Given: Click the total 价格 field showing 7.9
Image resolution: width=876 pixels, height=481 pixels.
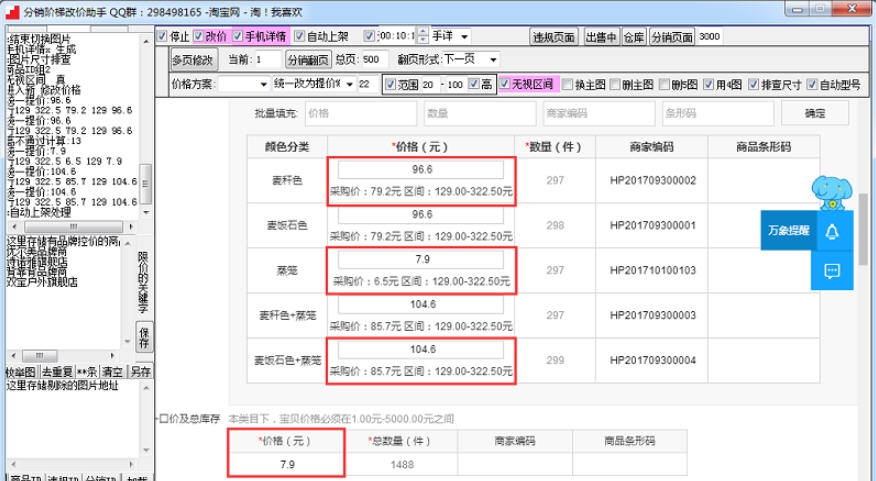Looking at the screenshot, I should click(287, 464).
